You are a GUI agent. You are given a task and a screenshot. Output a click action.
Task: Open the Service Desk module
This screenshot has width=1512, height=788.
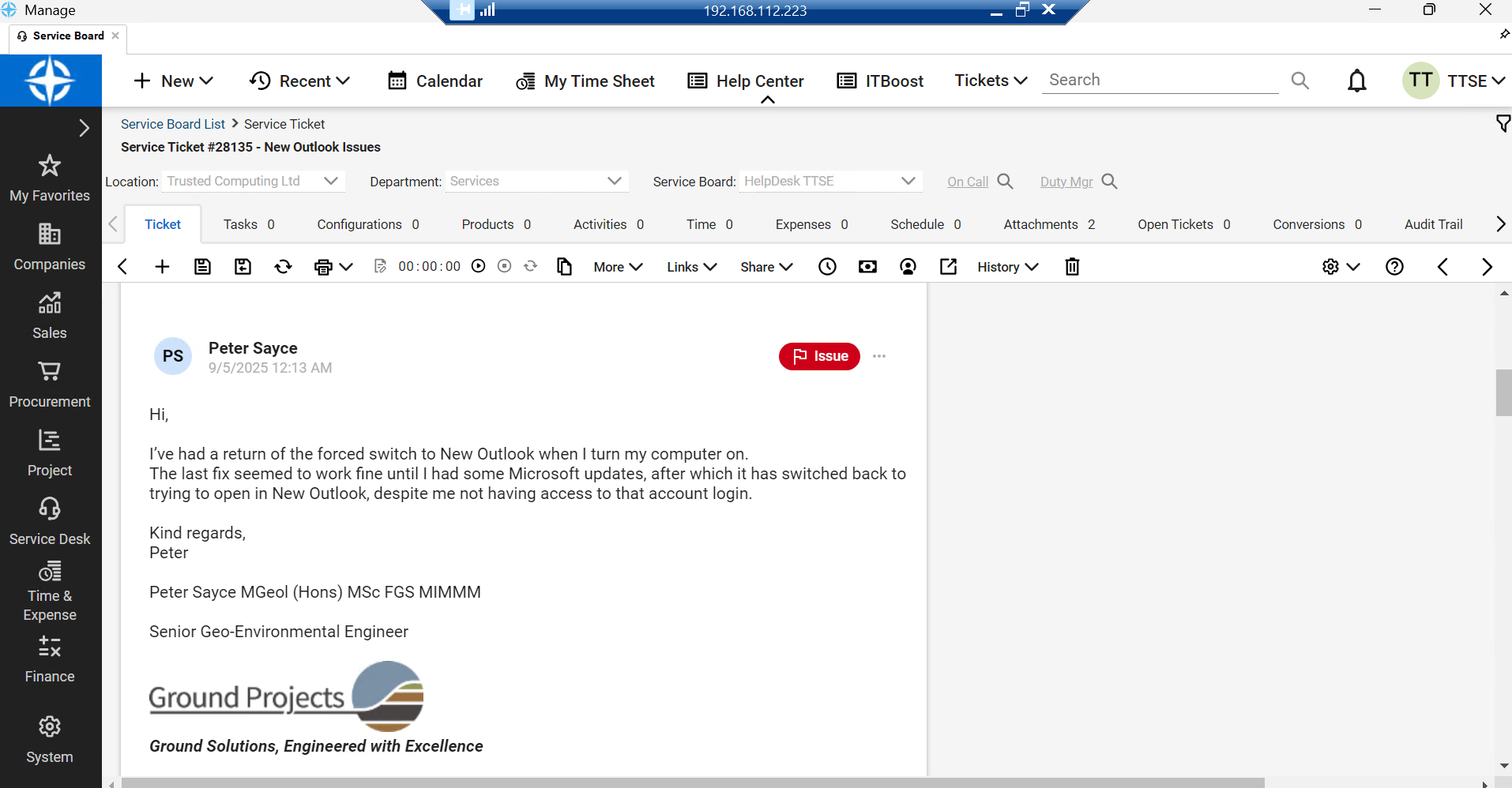tap(50, 522)
